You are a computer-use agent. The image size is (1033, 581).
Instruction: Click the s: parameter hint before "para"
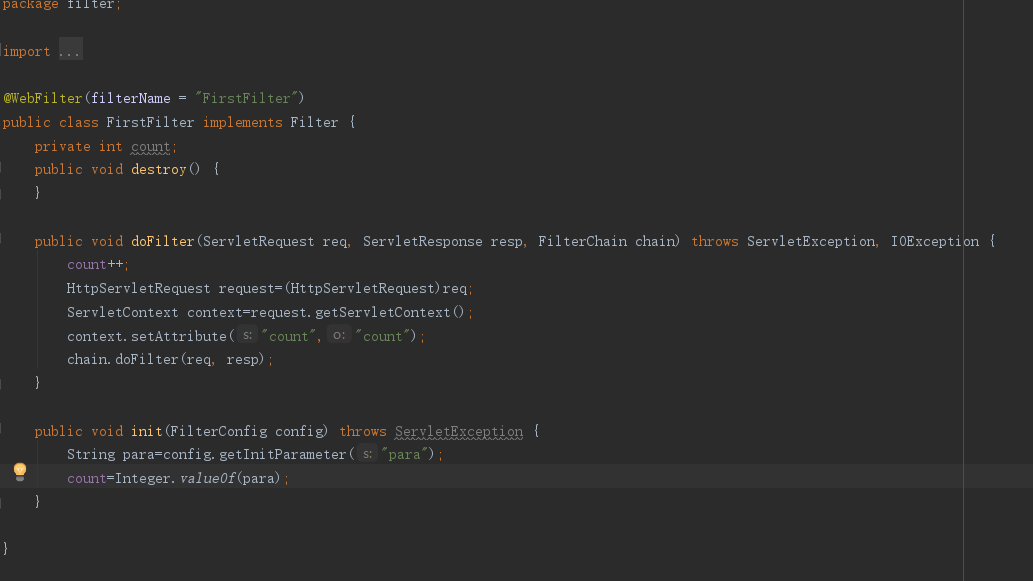coord(368,454)
